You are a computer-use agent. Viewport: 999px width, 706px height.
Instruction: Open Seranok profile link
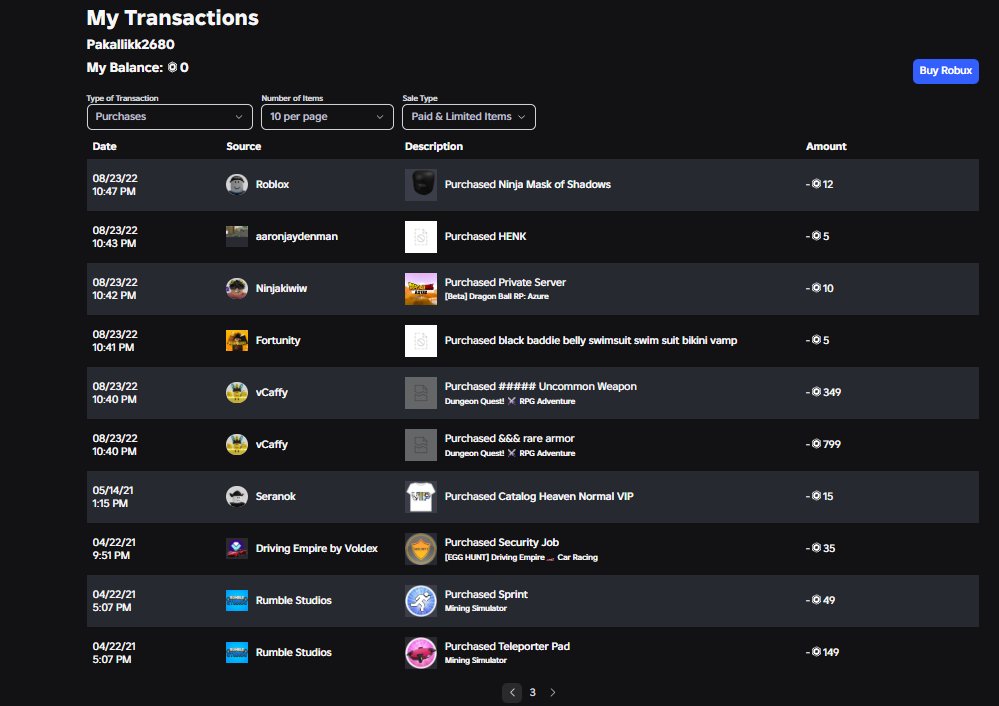point(275,496)
